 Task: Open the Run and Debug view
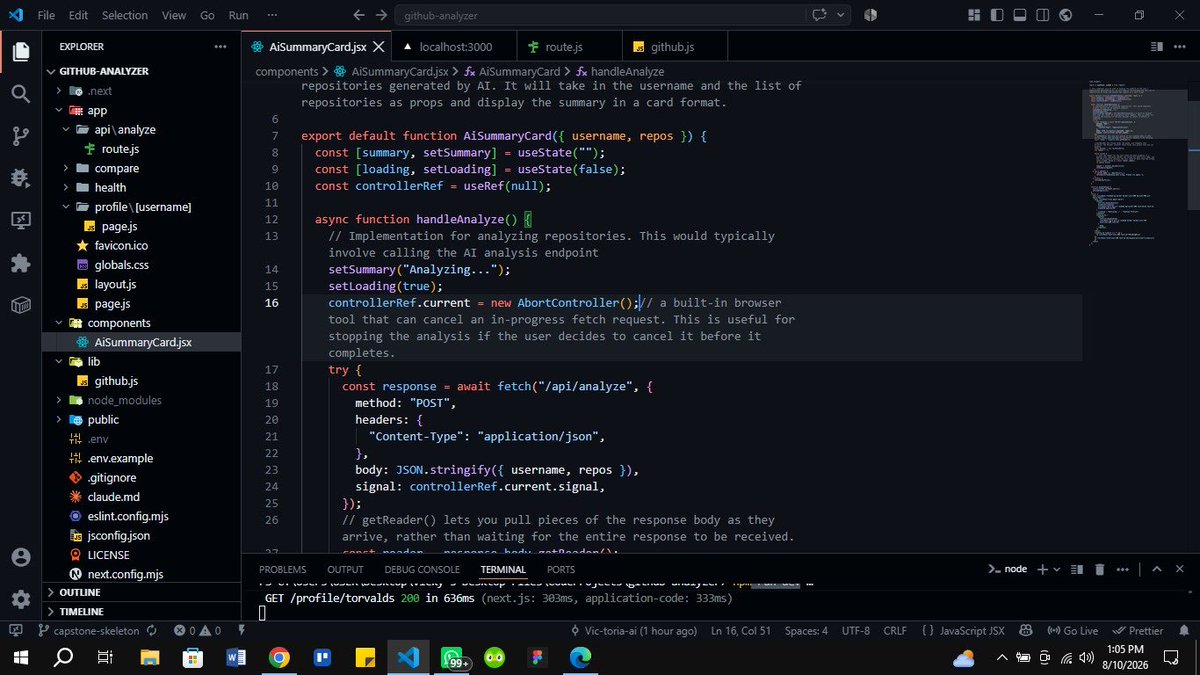pos(21,178)
